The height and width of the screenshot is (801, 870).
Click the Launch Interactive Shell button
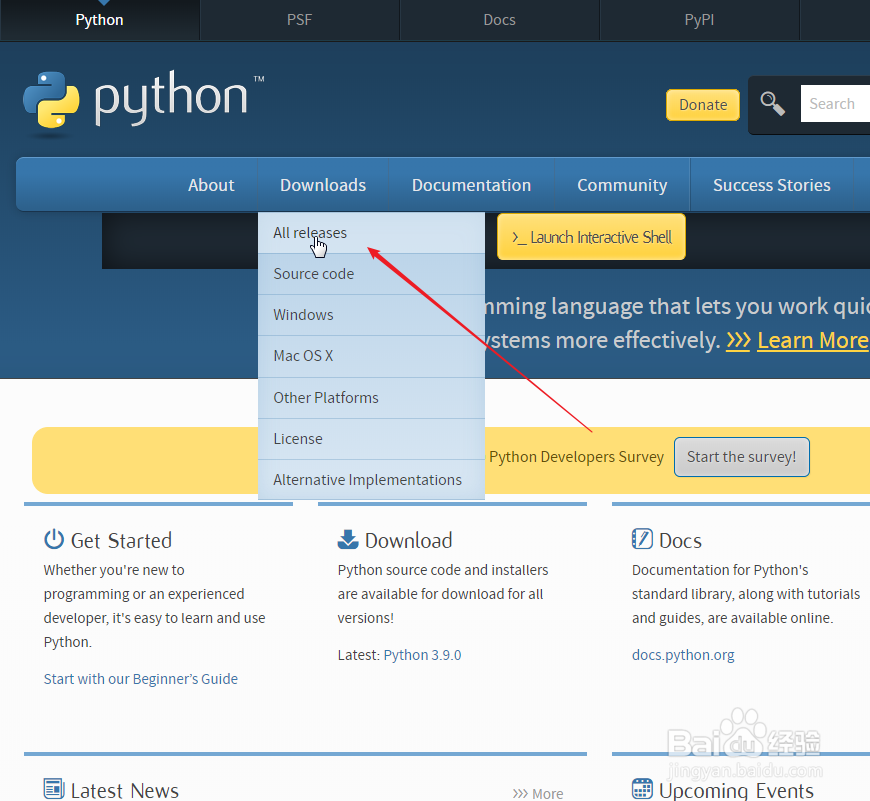click(x=591, y=237)
